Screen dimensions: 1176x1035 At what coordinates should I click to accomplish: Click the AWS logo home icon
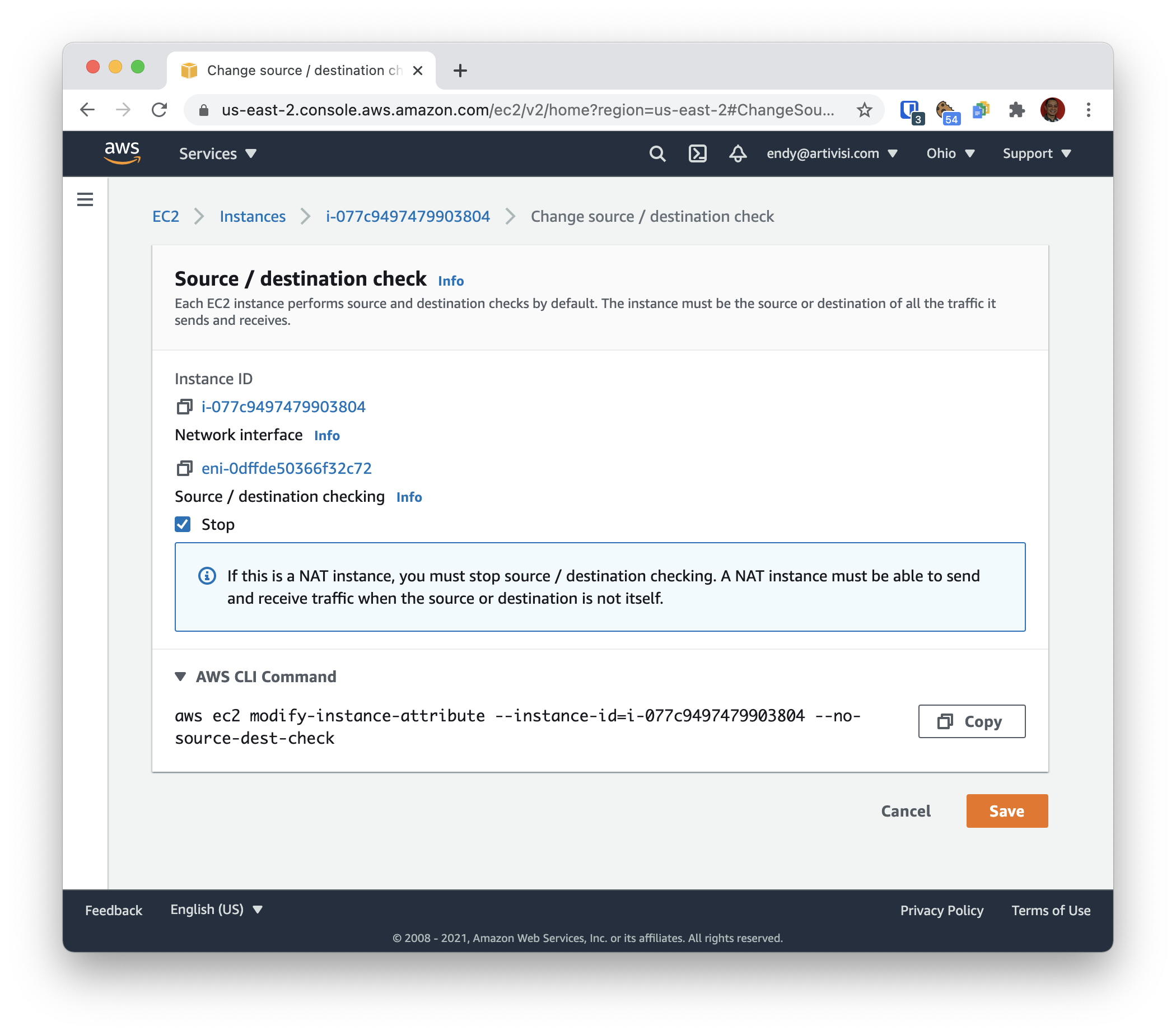coord(122,153)
